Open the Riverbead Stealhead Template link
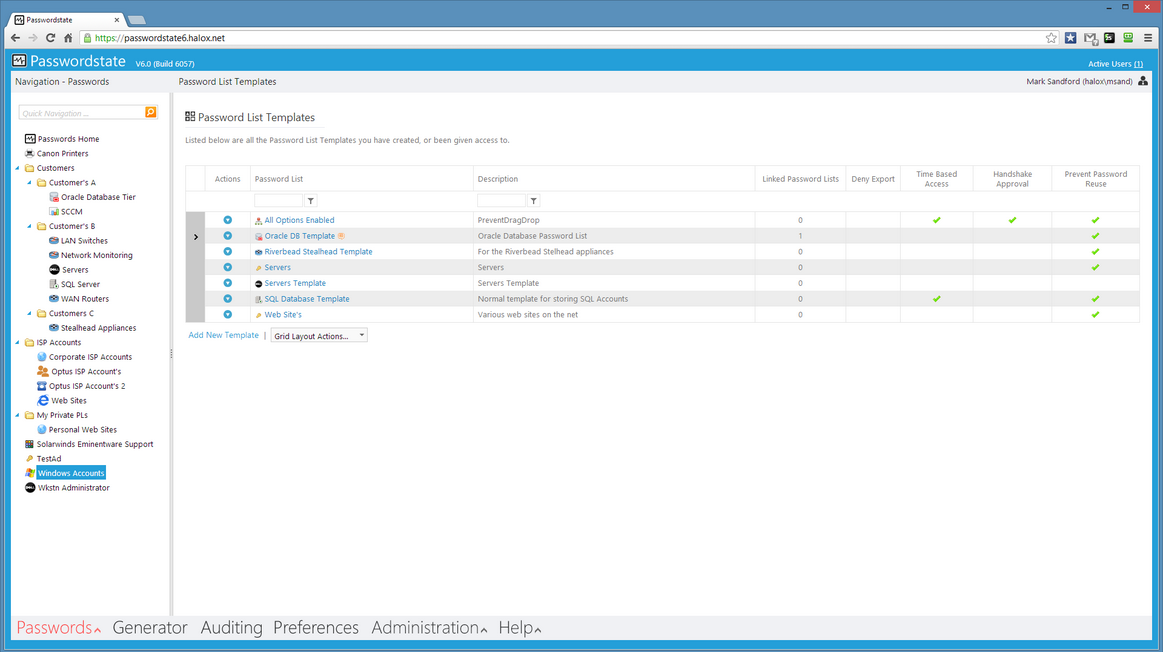Viewport: 1163px width, 652px height. [x=318, y=251]
